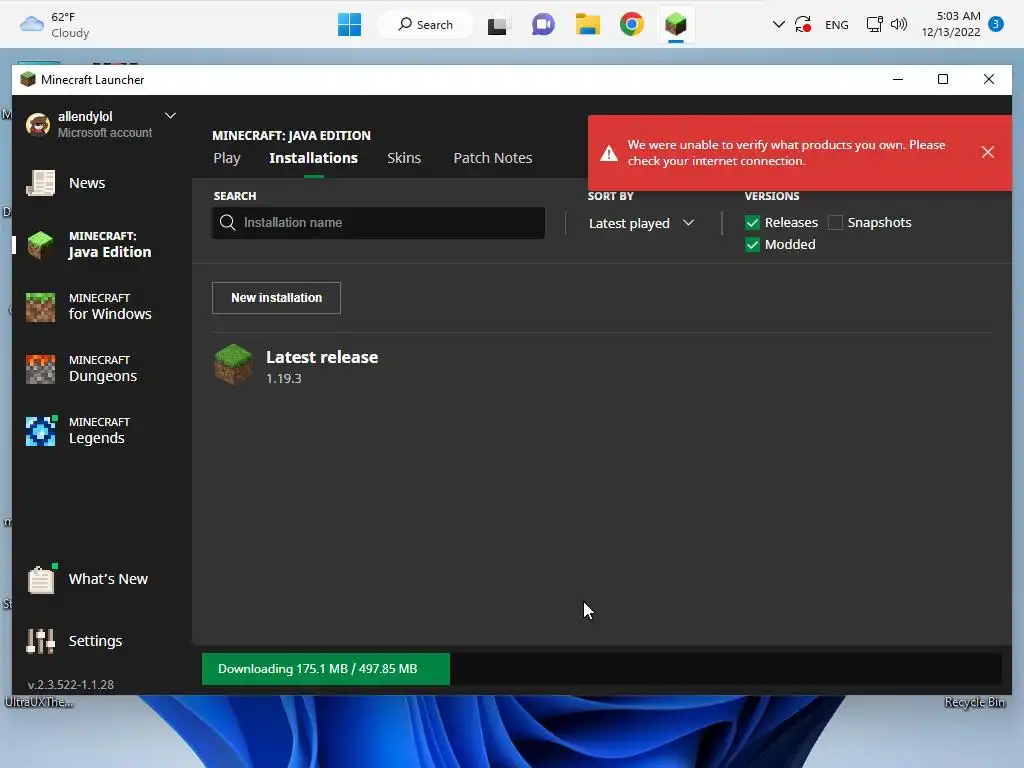Image resolution: width=1024 pixels, height=768 pixels.
Task: Maximize the Minecraft Launcher window
Action: pos(943,80)
